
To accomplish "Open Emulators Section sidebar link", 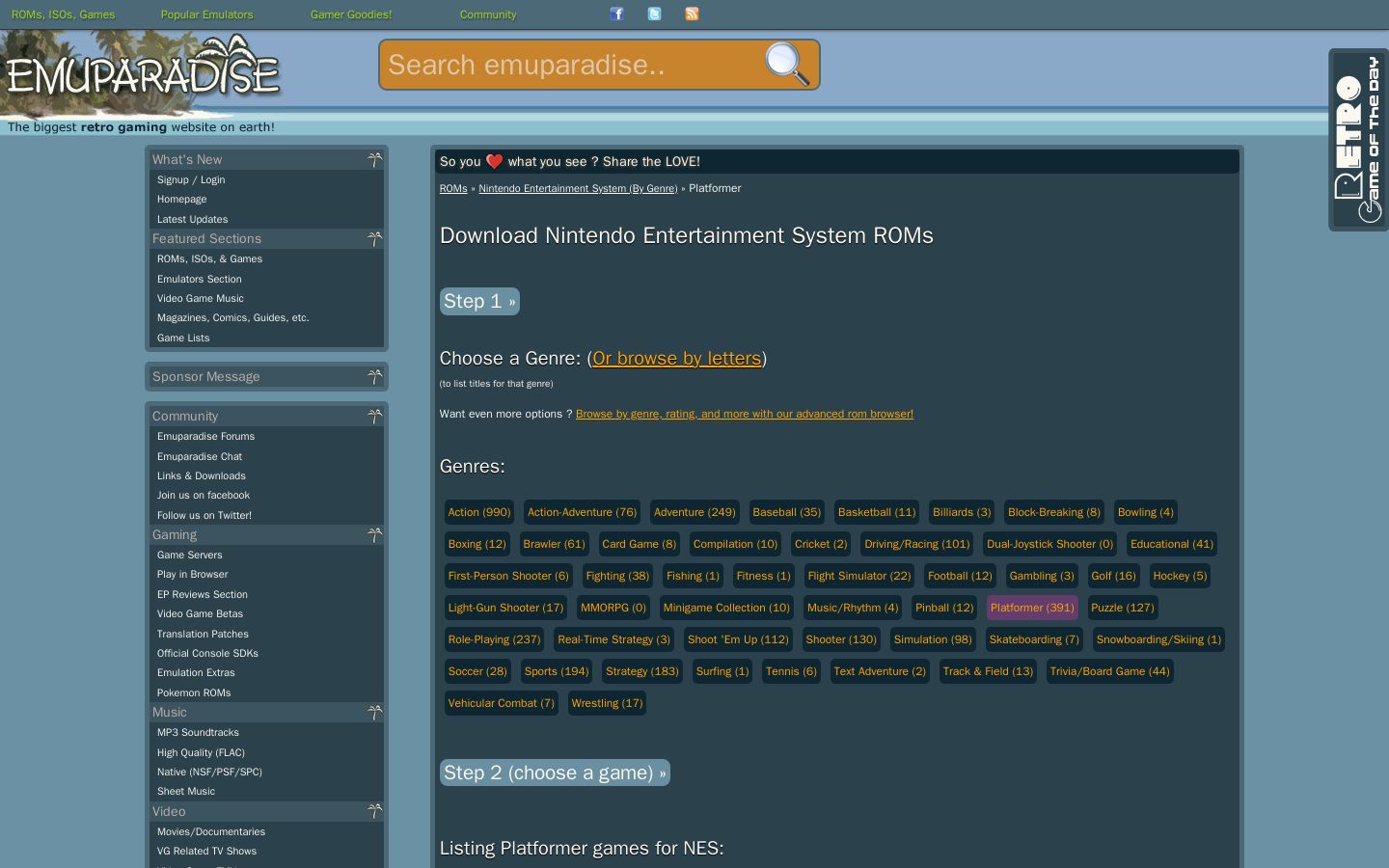I will coord(200,279).
